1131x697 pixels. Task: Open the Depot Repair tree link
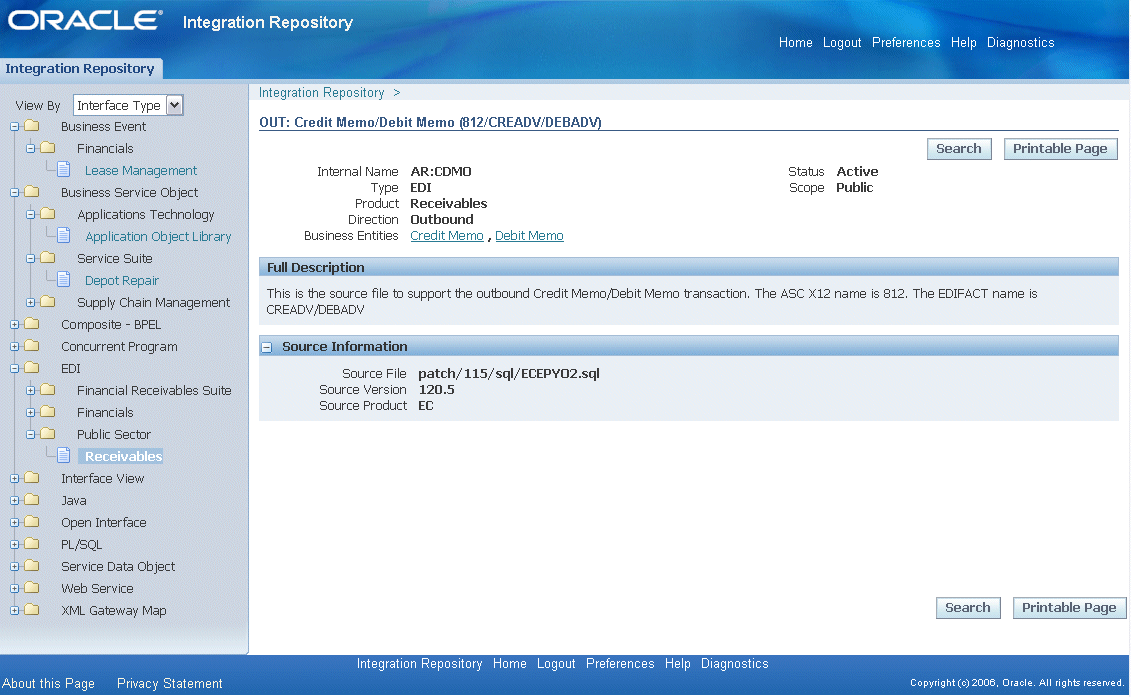point(122,281)
